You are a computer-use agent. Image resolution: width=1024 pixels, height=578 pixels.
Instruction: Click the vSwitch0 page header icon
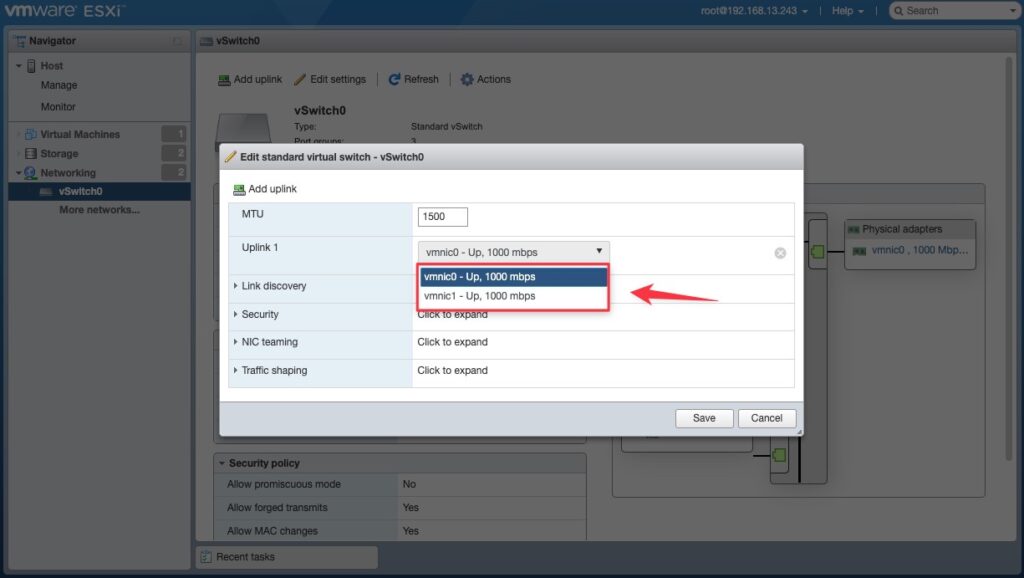[x=206, y=41]
